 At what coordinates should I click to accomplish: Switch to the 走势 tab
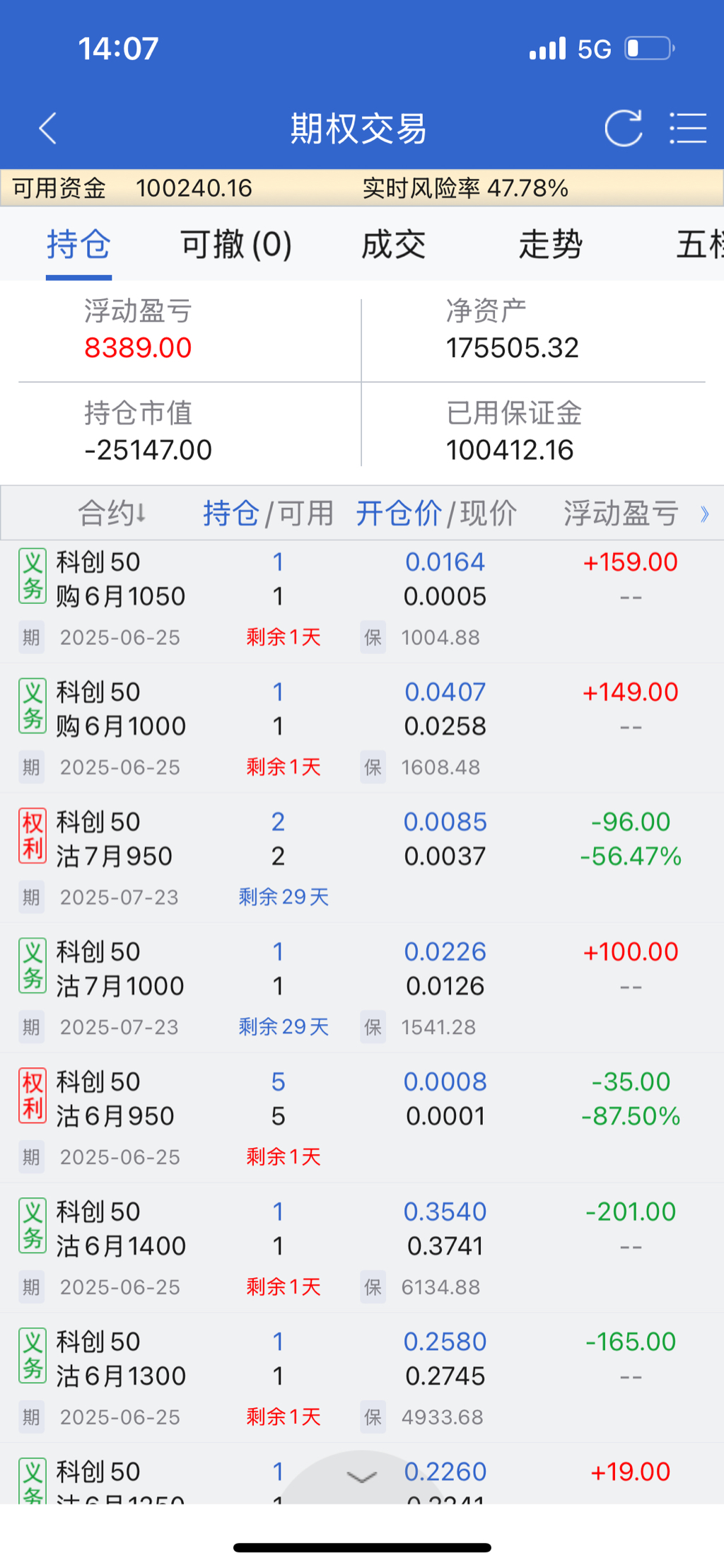point(550,245)
